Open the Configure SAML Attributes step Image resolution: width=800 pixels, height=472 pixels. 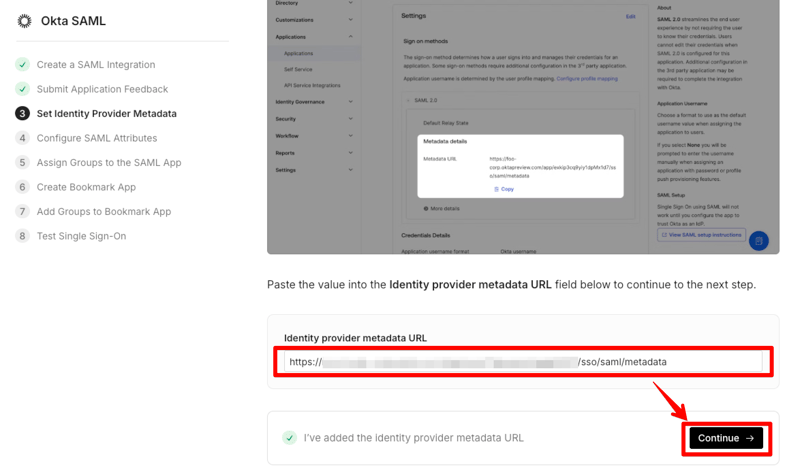pyautogui.click(x=96, y=138)
